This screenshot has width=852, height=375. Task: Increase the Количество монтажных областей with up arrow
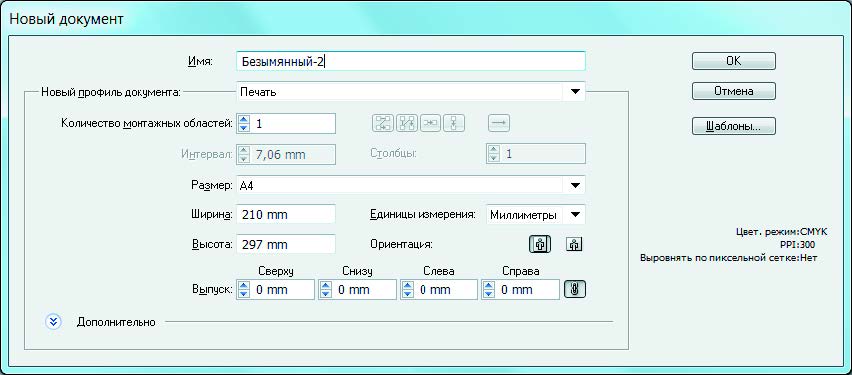pyautogui.click(x=244, y=119)
